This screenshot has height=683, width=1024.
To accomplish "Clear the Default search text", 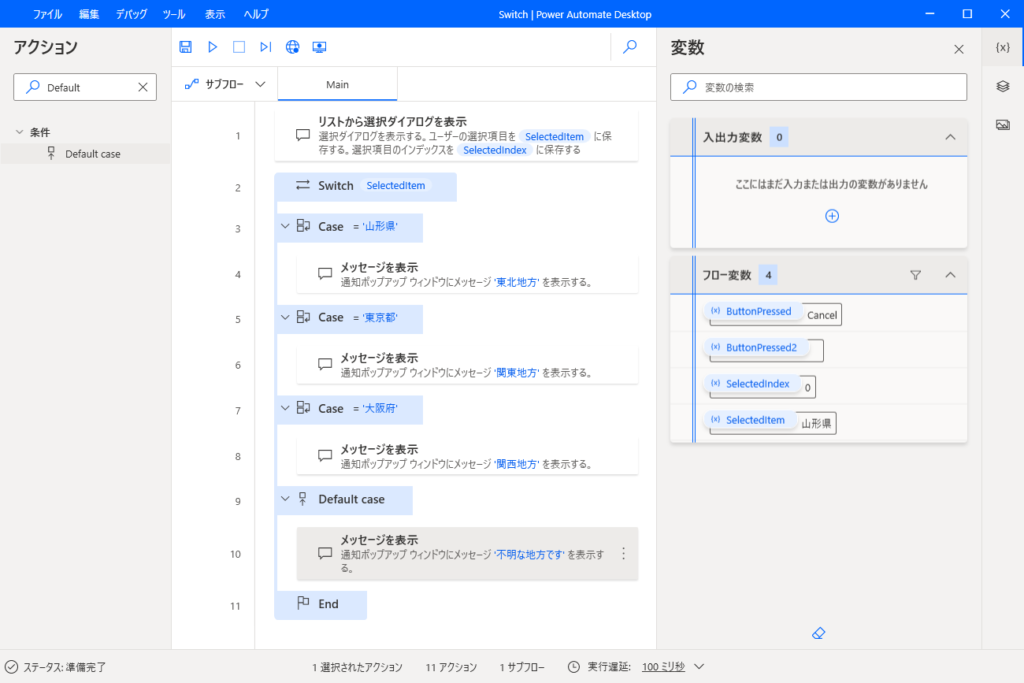I will tap(142, 87).
